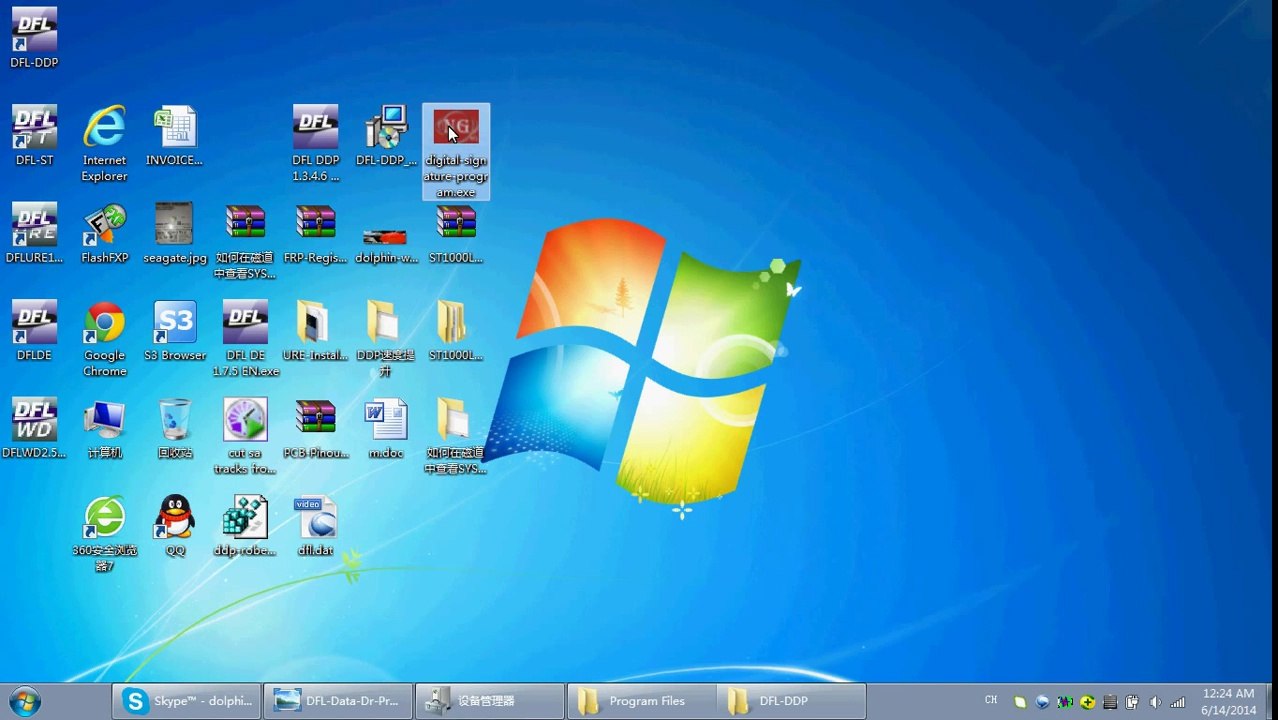Click the blue globe tray icon
The height and width of the screenshot is (720, 1278).
[1042, 702]
